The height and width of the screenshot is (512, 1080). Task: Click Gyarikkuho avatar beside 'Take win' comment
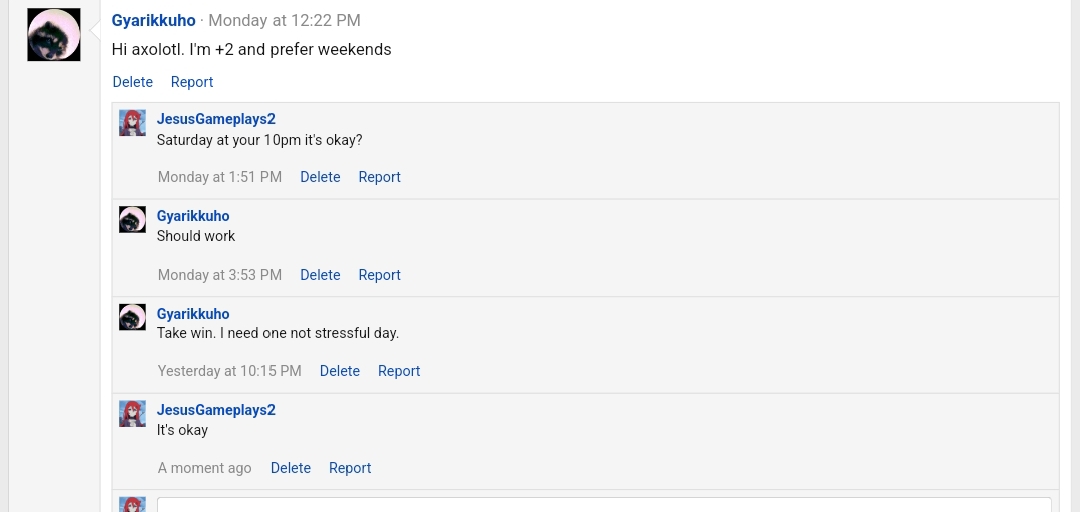132,317
